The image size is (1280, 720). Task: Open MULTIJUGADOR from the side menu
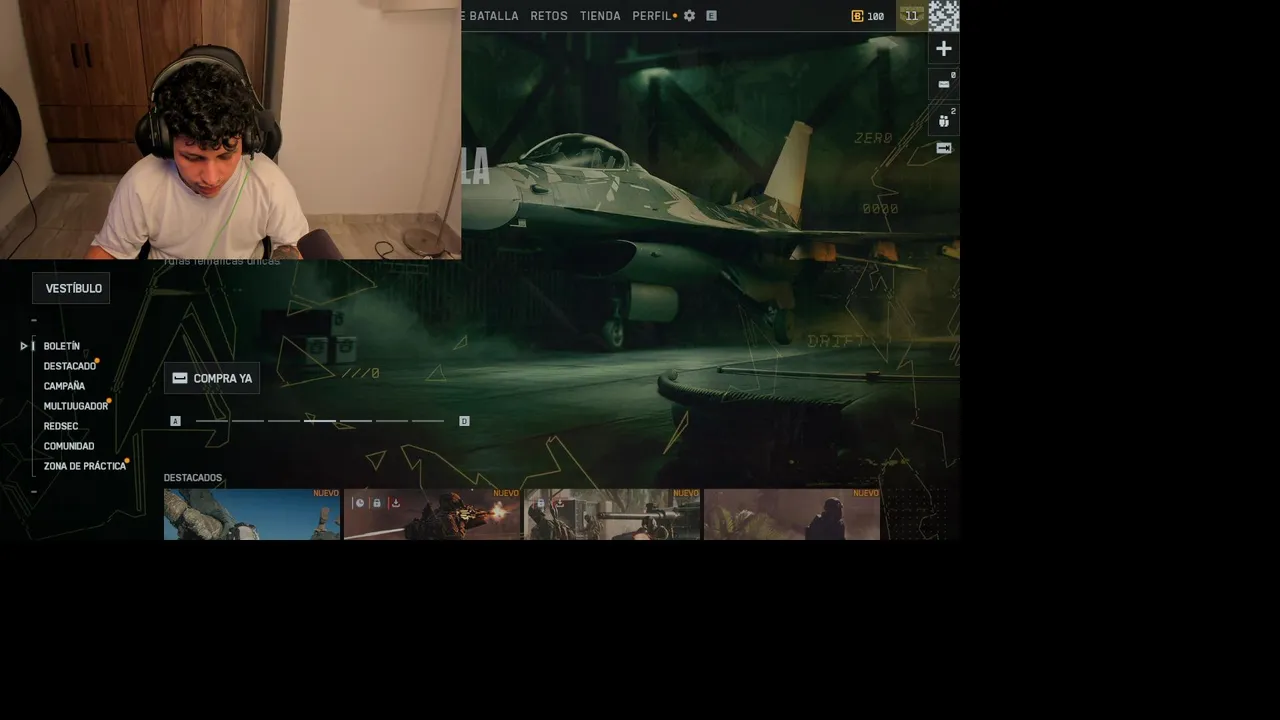[x=76, y=406]
